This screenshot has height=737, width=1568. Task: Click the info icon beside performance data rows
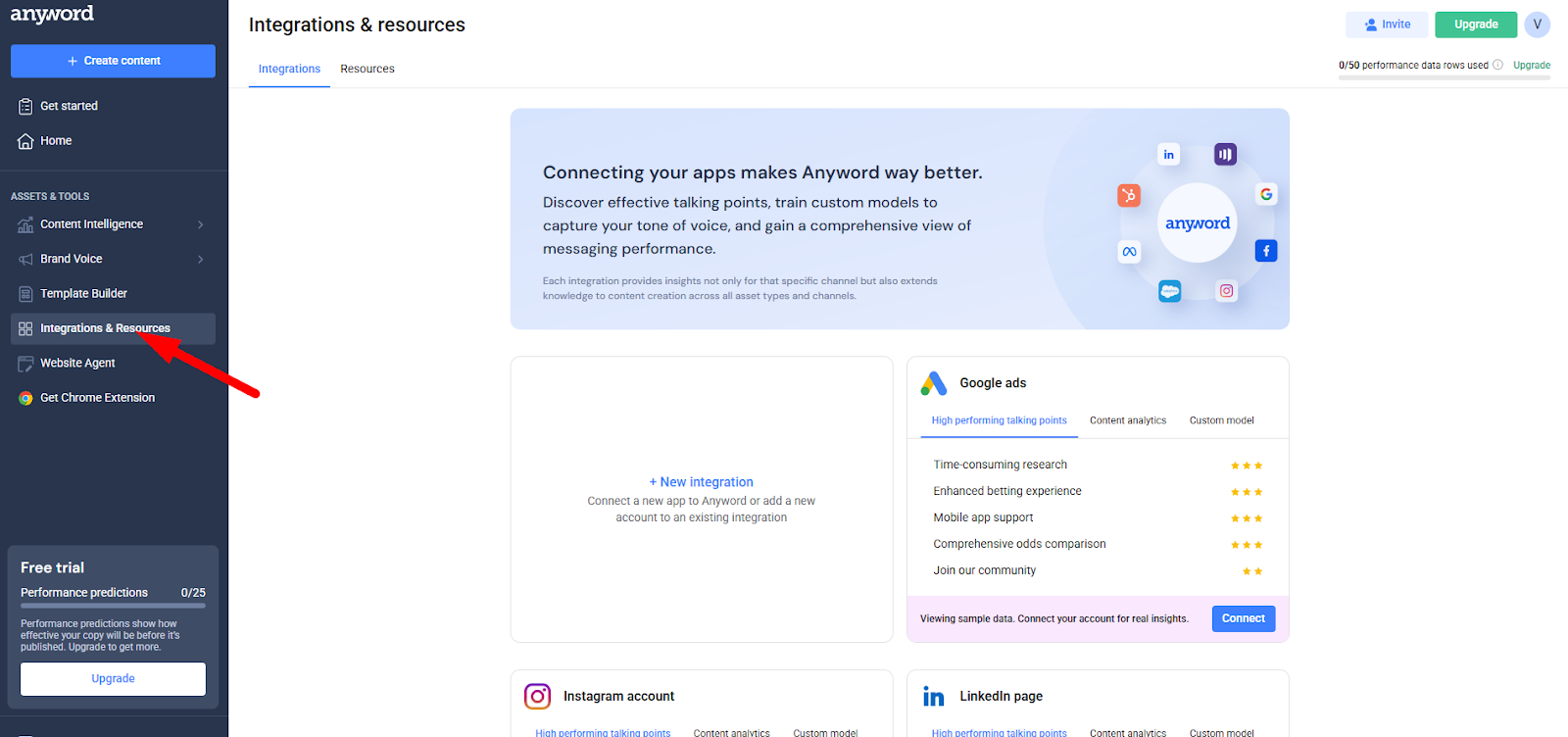[x=1497, y=66]
